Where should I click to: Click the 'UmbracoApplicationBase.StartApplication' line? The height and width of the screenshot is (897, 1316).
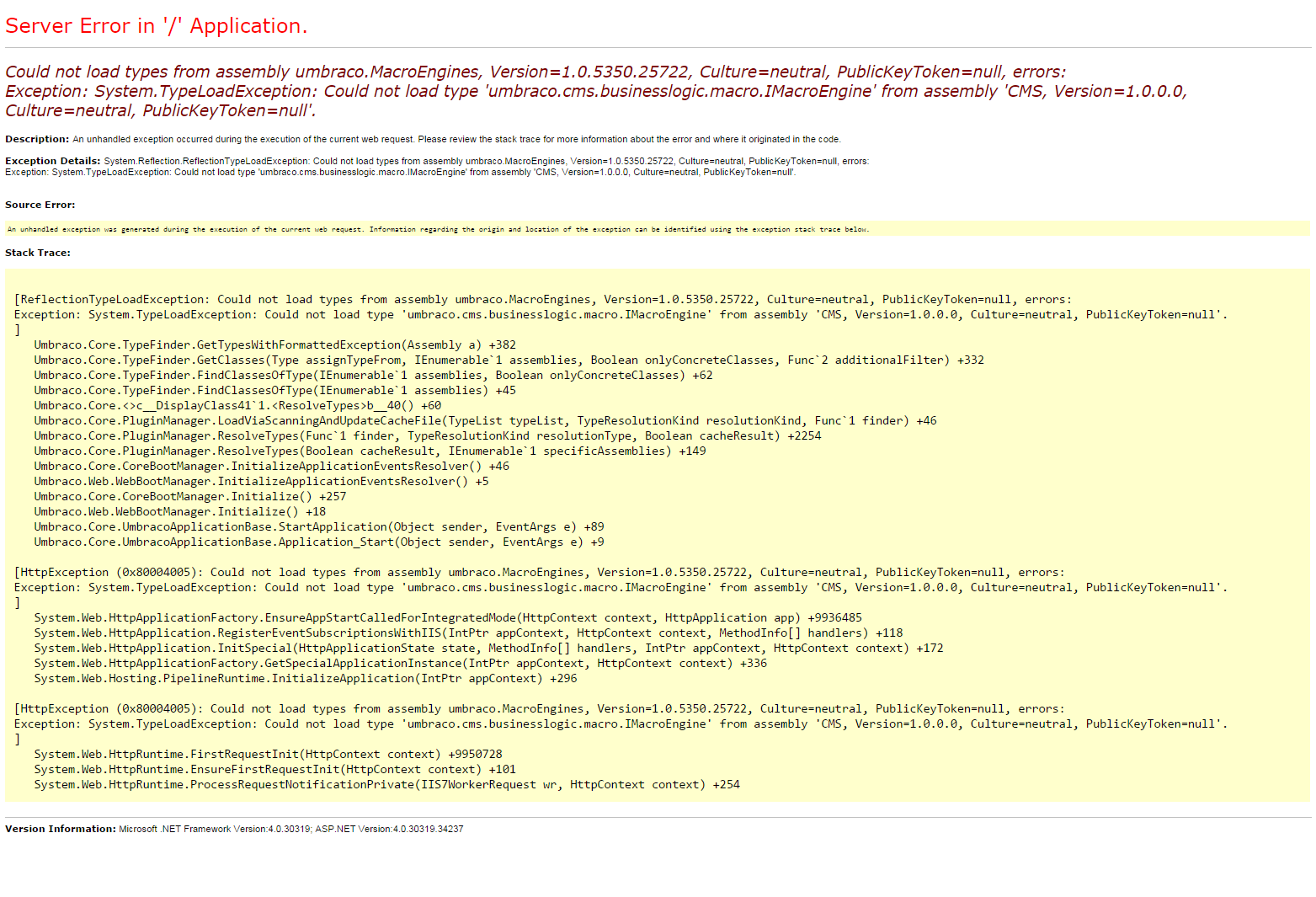coord(319,526)
